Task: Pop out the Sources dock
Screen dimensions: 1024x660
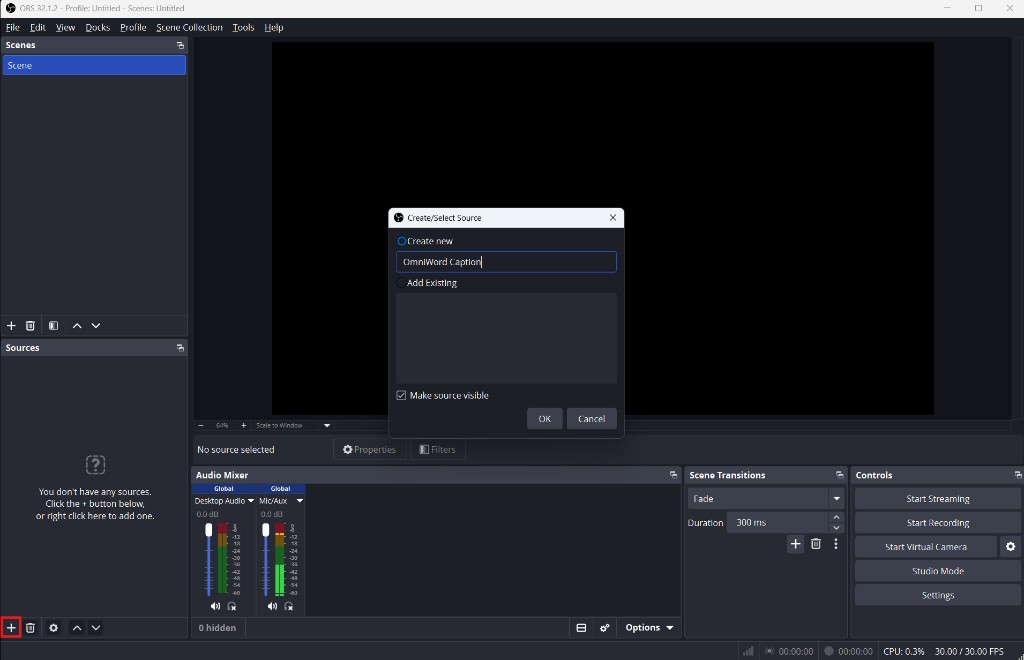Action: tap(180, 348)
